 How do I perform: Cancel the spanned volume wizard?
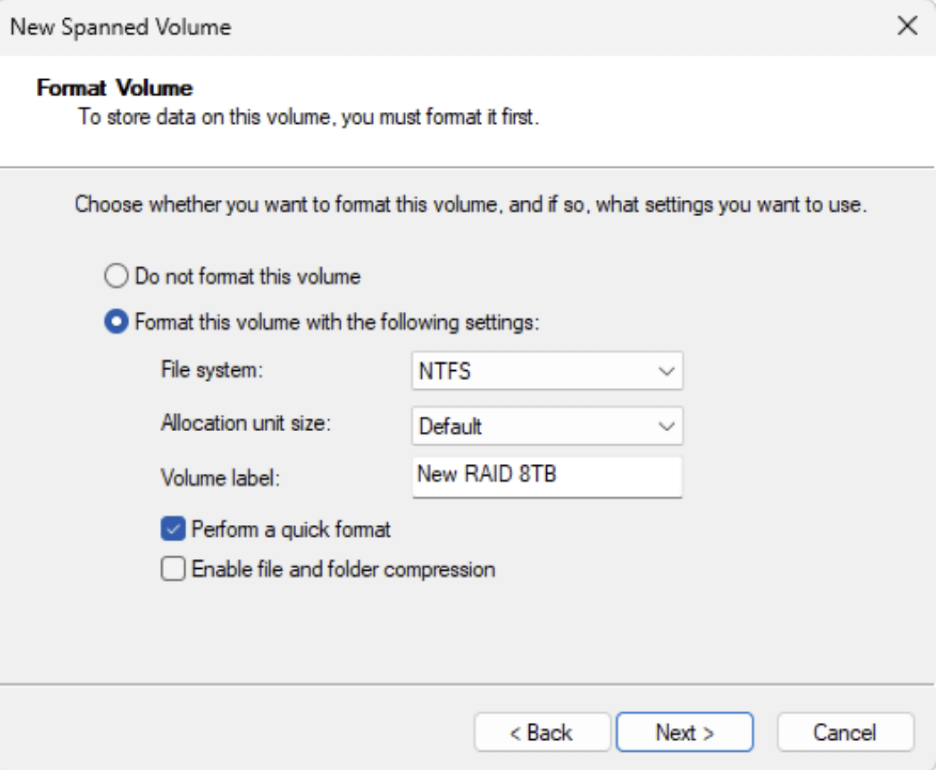[x=845, y=732]
